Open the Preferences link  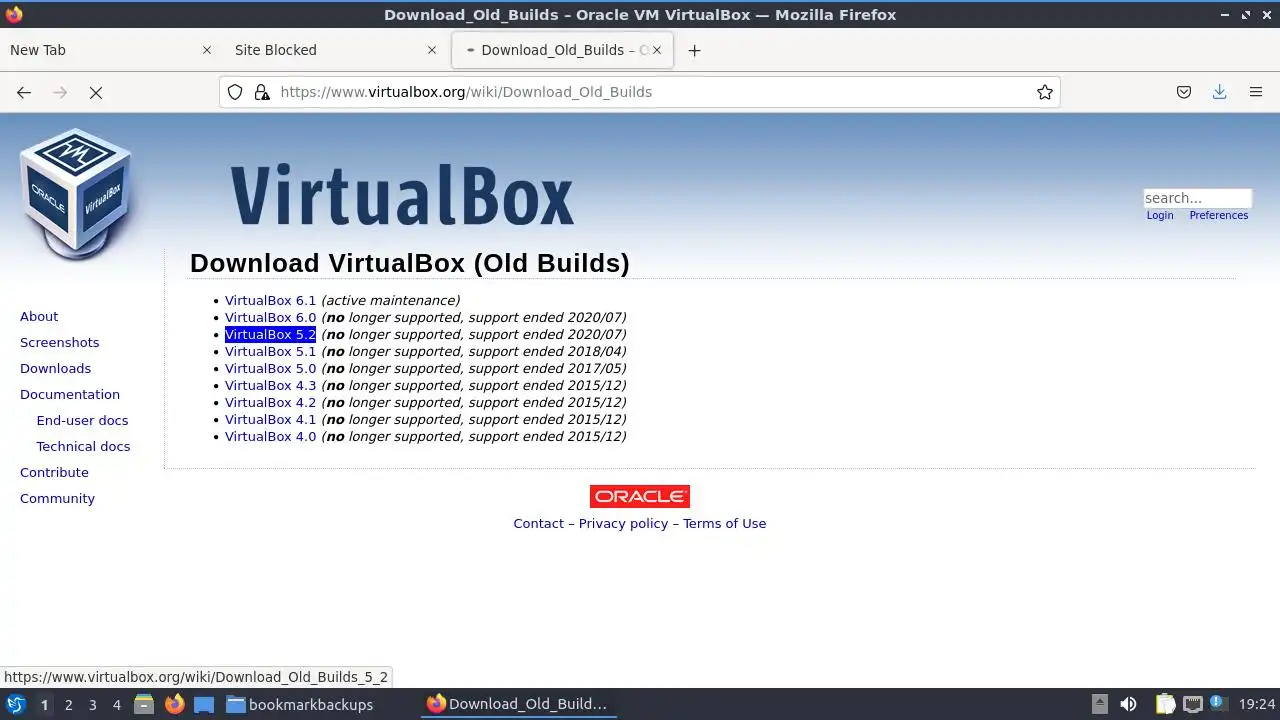(x=1219, y=215)
